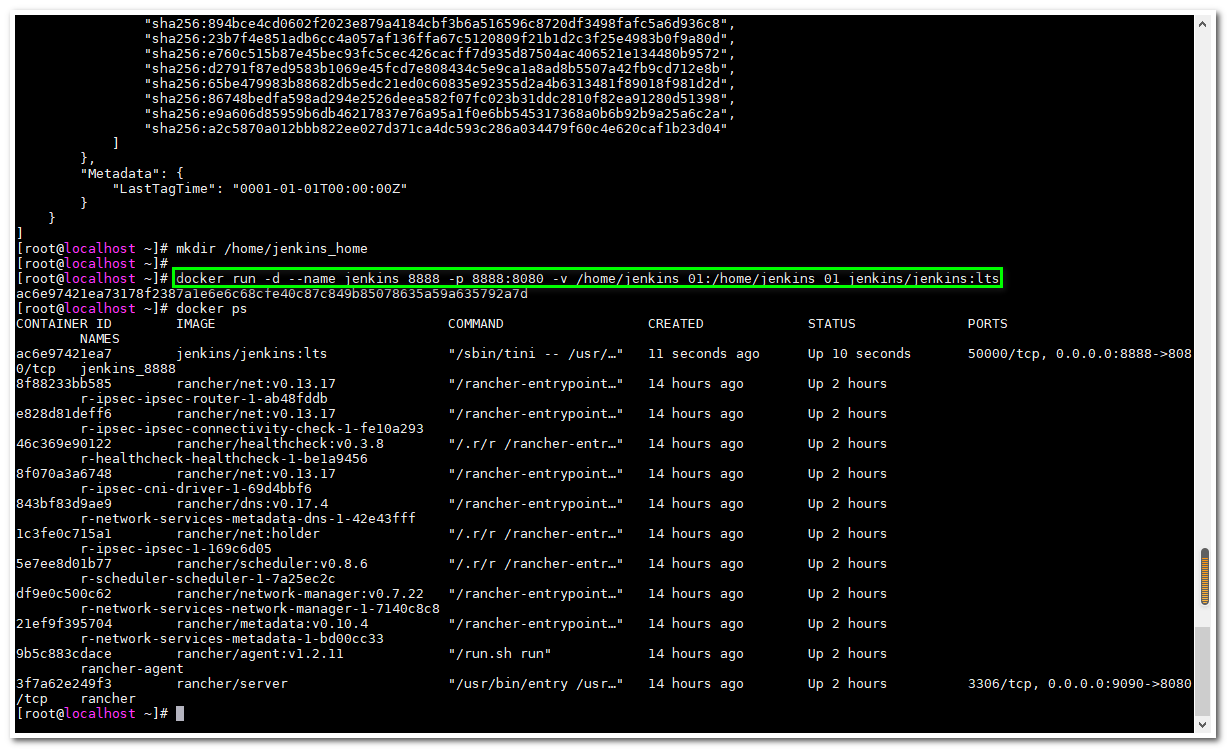The width and height of the screenshot is (1227, 749).
Task: Click the 'docker ps' command text
Action: point(212,308)
